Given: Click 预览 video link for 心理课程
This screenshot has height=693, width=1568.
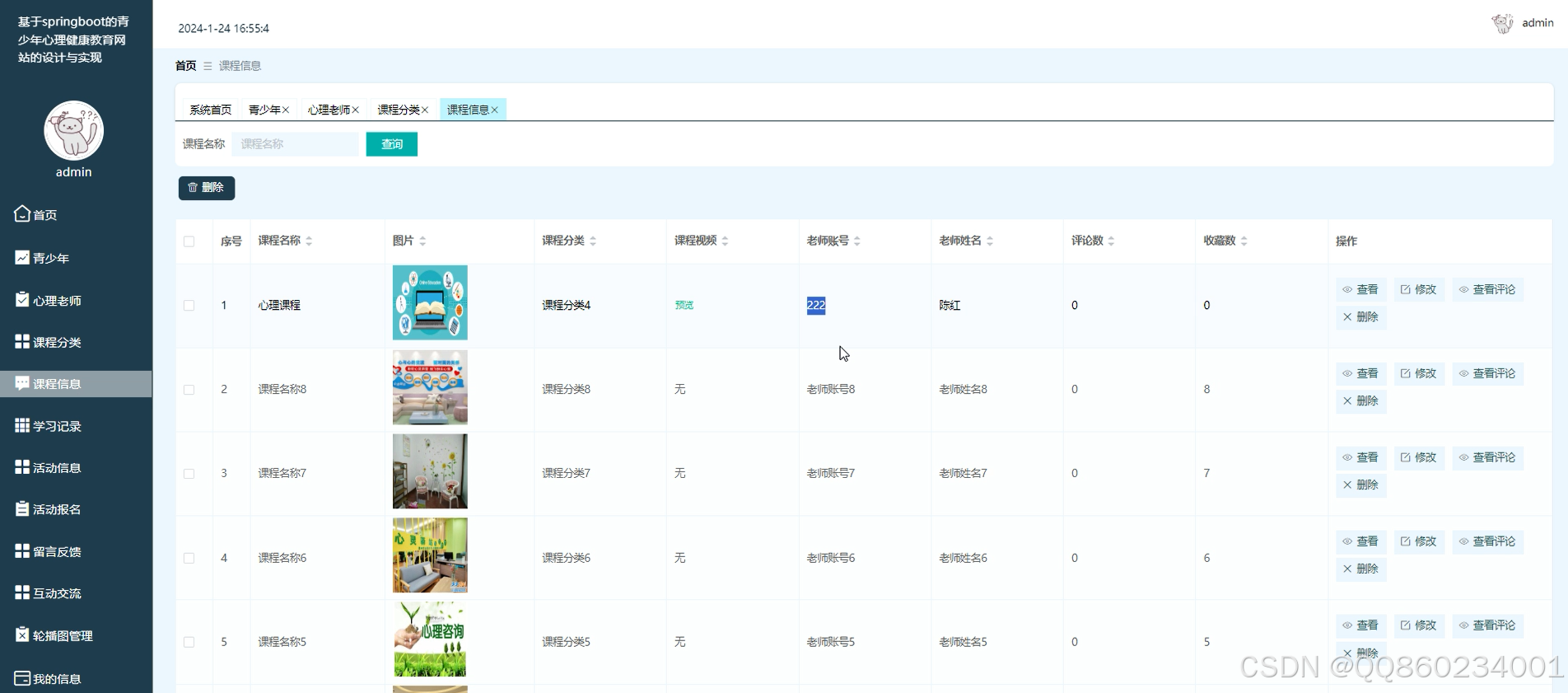Looking at the screenshot, I should tap(684, 305).
